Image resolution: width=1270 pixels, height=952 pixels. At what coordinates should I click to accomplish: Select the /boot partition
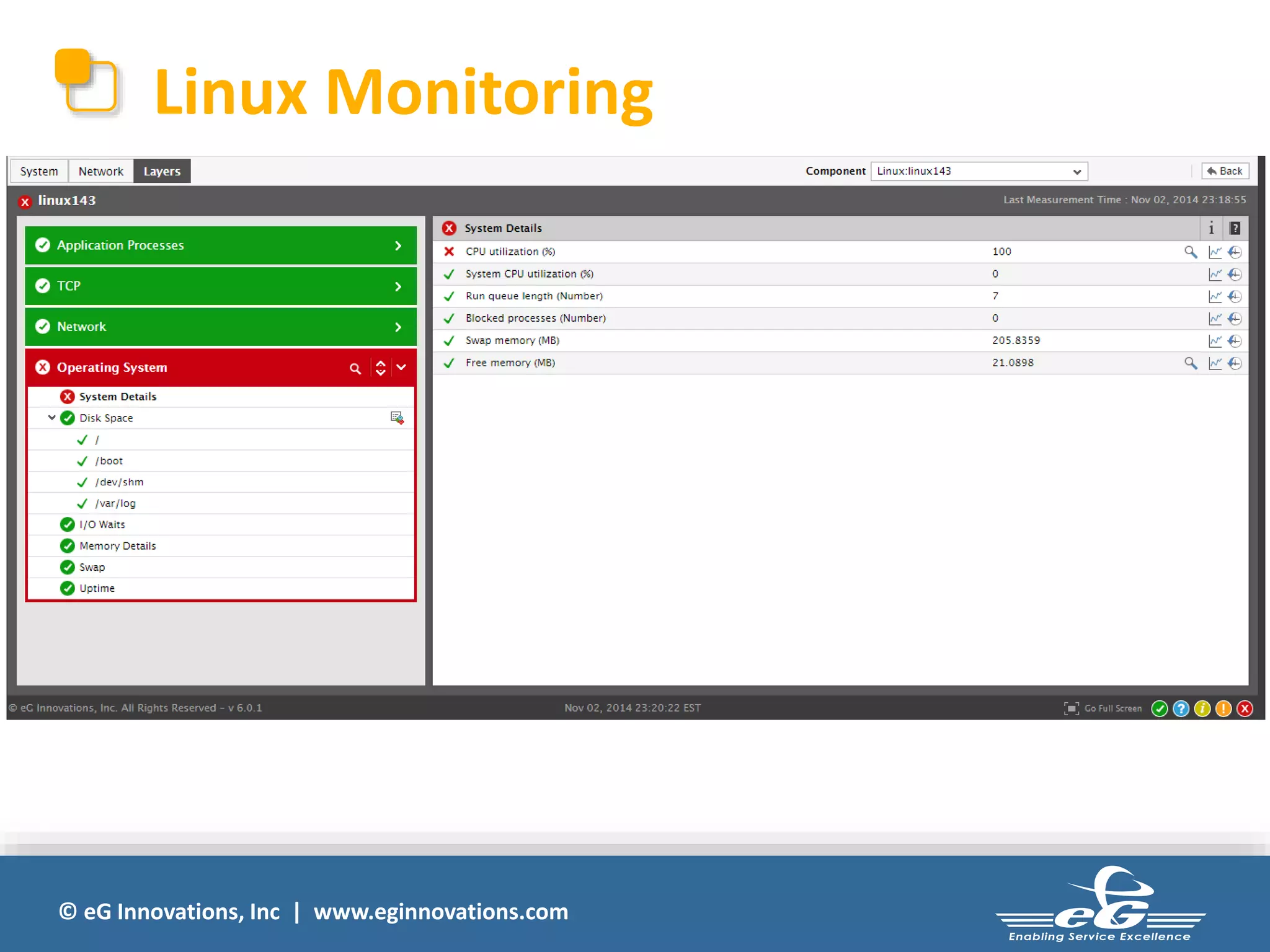[109, 461]
